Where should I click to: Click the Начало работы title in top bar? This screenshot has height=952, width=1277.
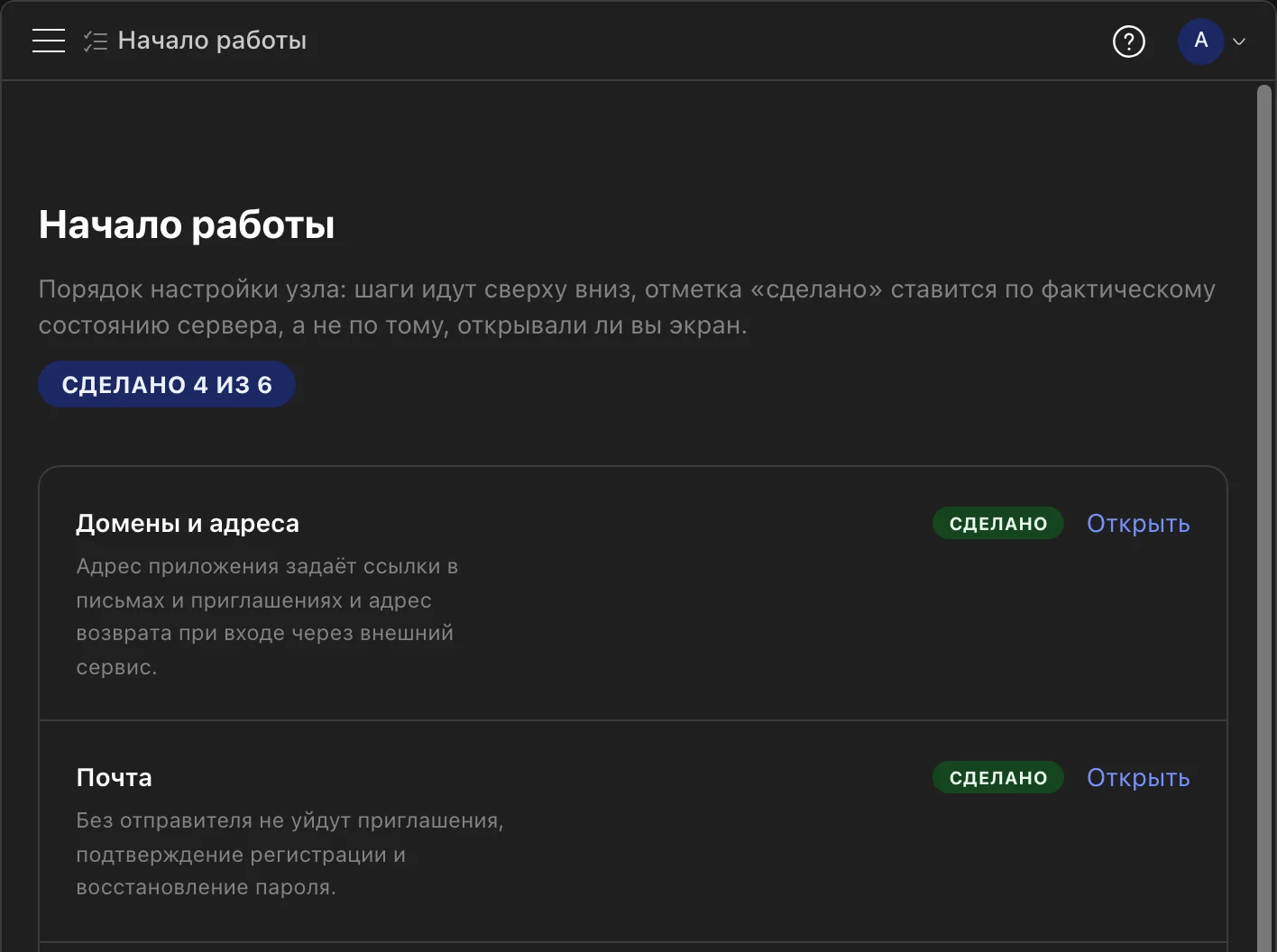[213, 41]
